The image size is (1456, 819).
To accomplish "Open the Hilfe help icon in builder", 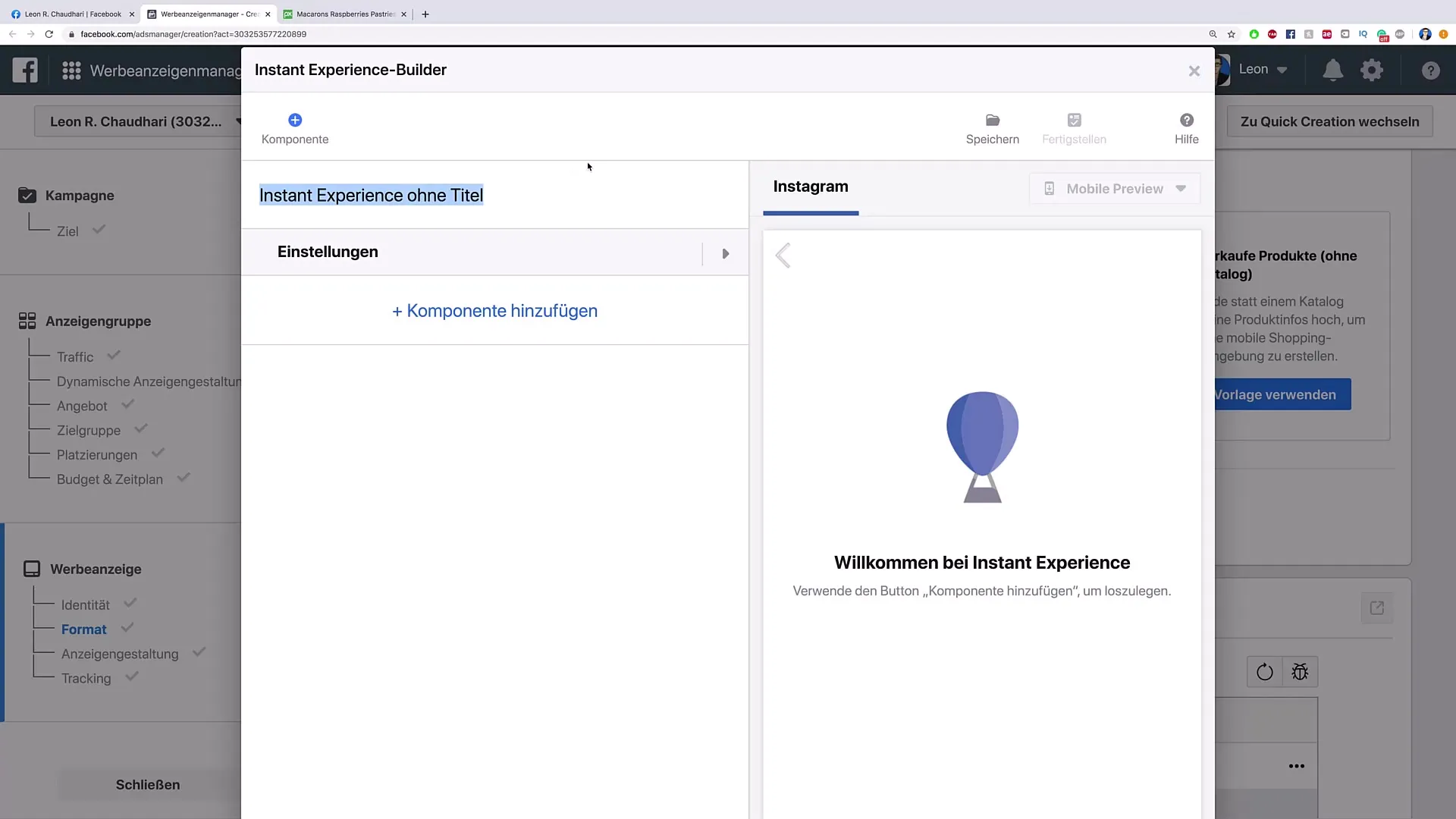I will (1187, 128).
